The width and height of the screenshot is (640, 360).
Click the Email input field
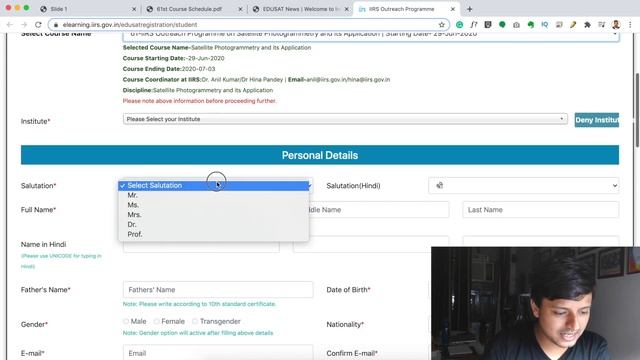point(218,352)
